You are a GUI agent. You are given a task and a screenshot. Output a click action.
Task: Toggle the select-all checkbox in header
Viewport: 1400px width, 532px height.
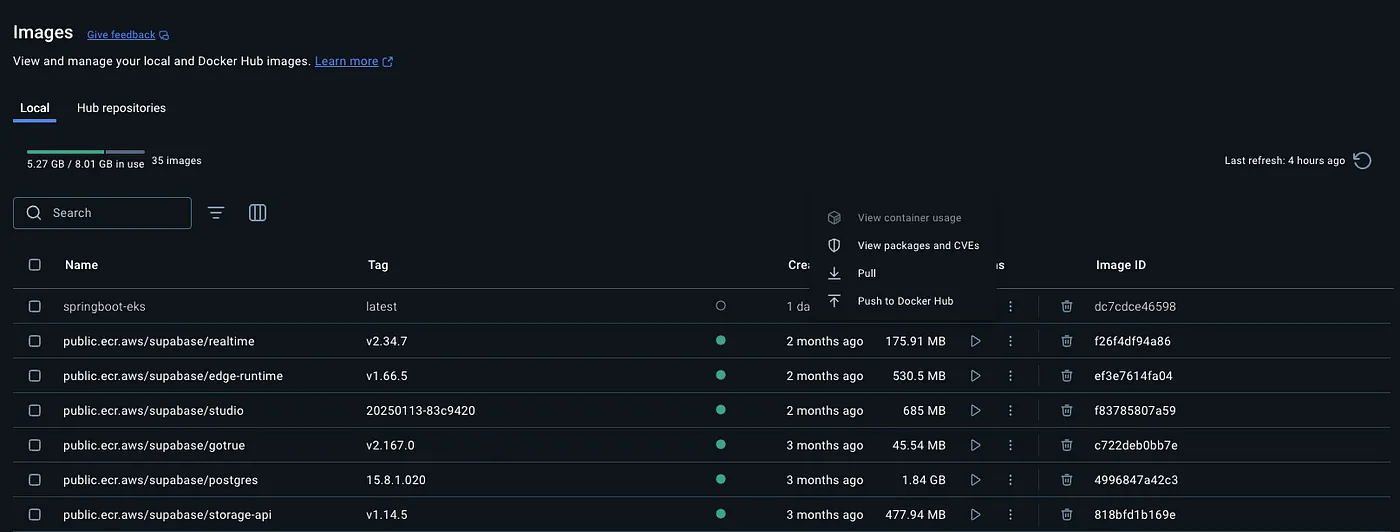click(x=35, y=265)
